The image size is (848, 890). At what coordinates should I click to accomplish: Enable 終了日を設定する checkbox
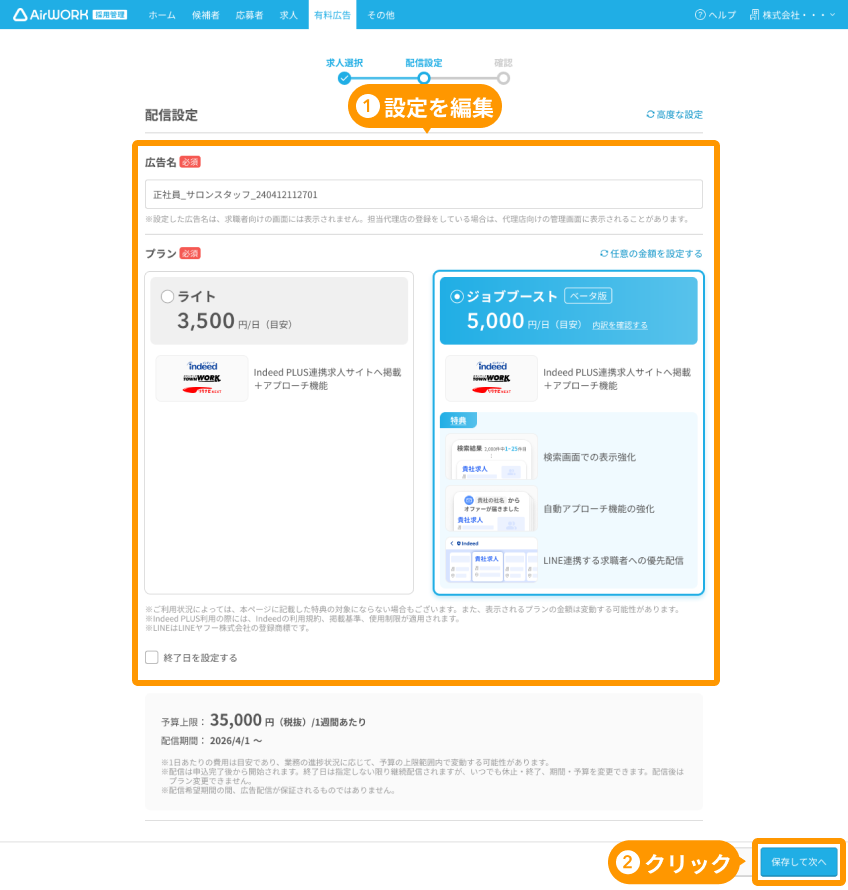coord(152,657)
